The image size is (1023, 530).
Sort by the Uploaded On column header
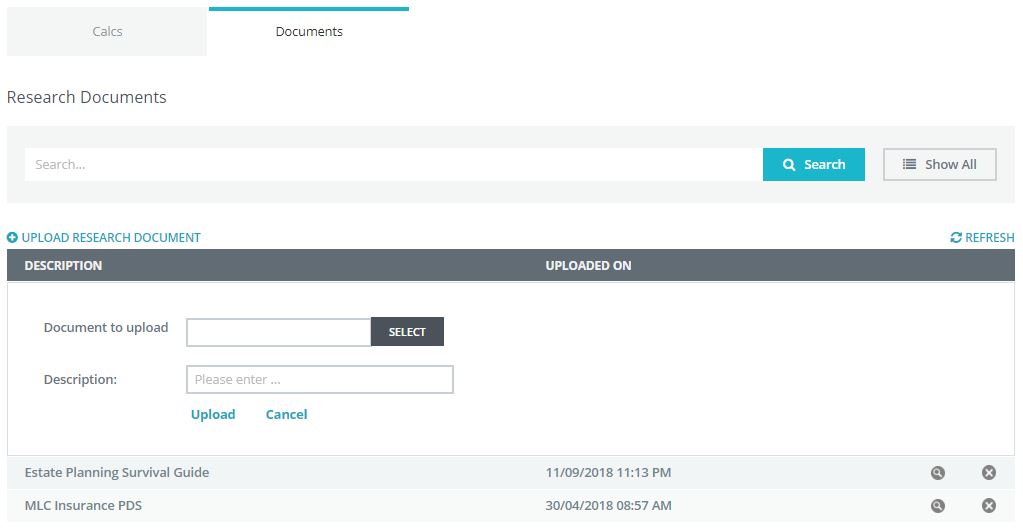pyautogui.click(x=588, y=266)
